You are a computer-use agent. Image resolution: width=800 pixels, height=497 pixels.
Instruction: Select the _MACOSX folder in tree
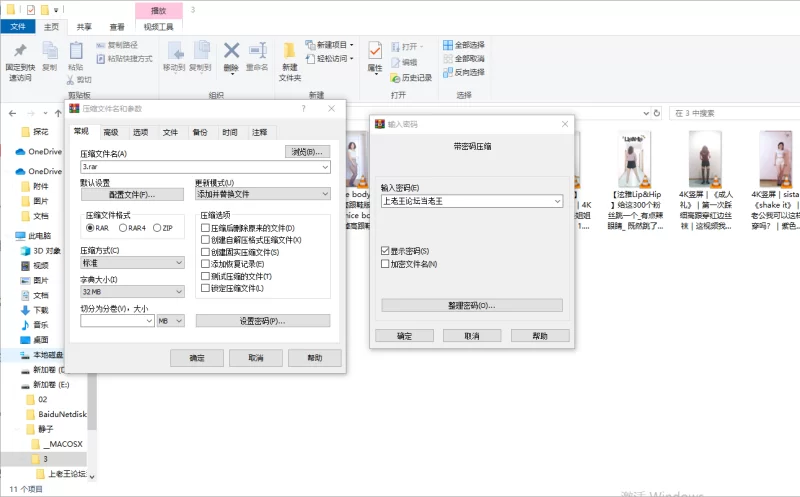65,444
